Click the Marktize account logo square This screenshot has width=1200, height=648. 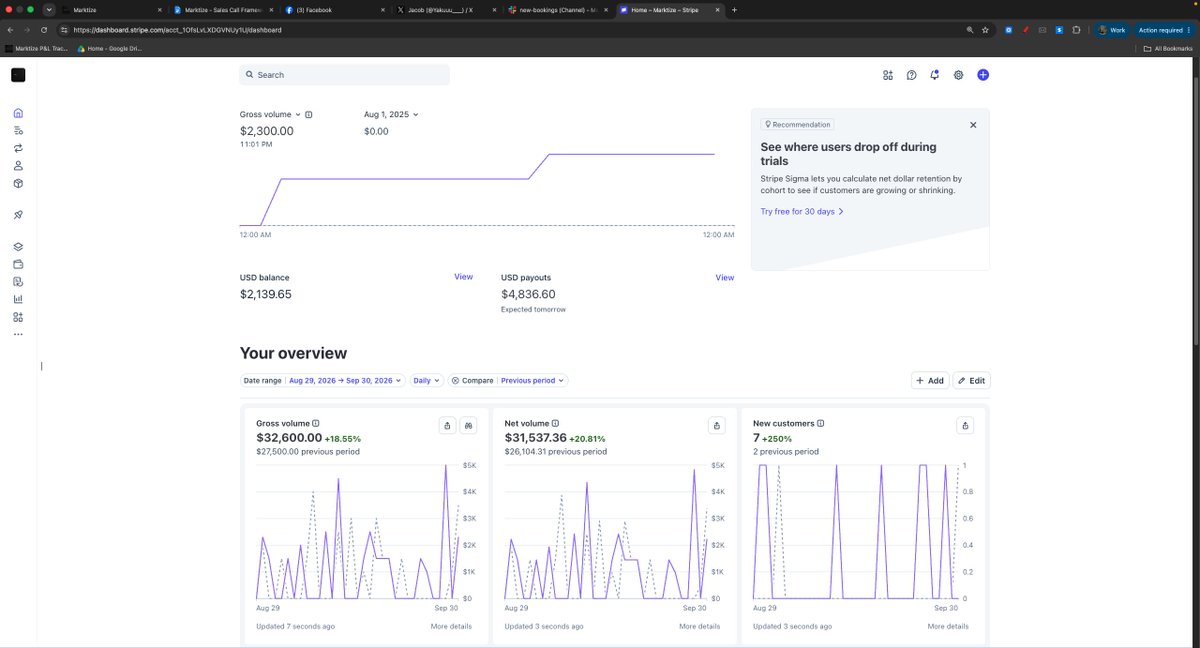(18, 75)
